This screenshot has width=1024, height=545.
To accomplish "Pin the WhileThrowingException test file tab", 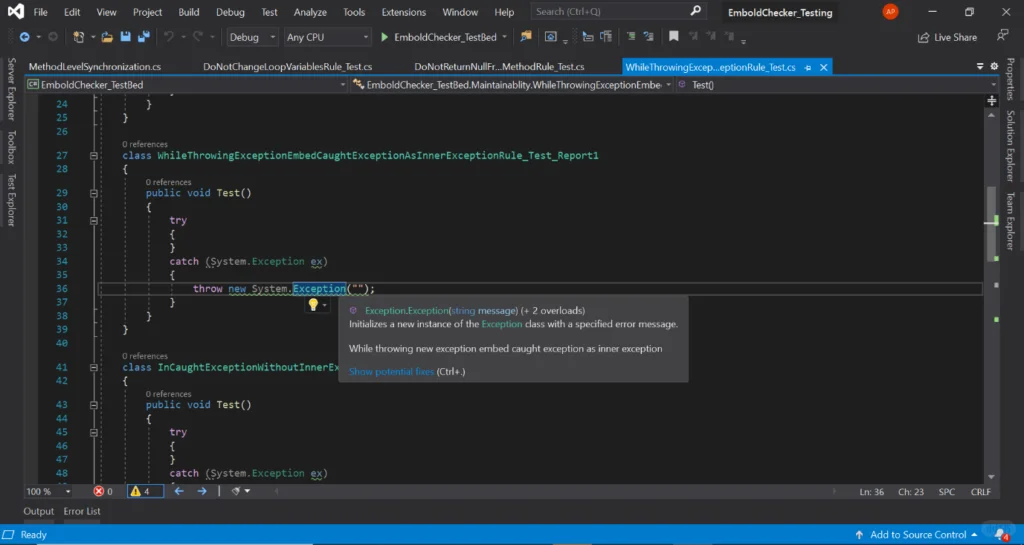I will (808, 67).
